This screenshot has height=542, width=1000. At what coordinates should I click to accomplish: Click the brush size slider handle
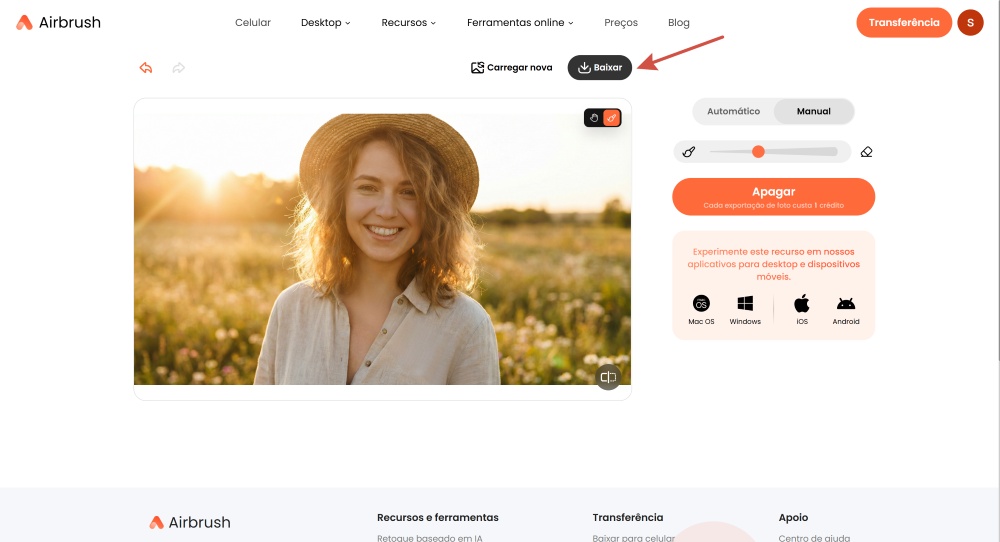758,152
